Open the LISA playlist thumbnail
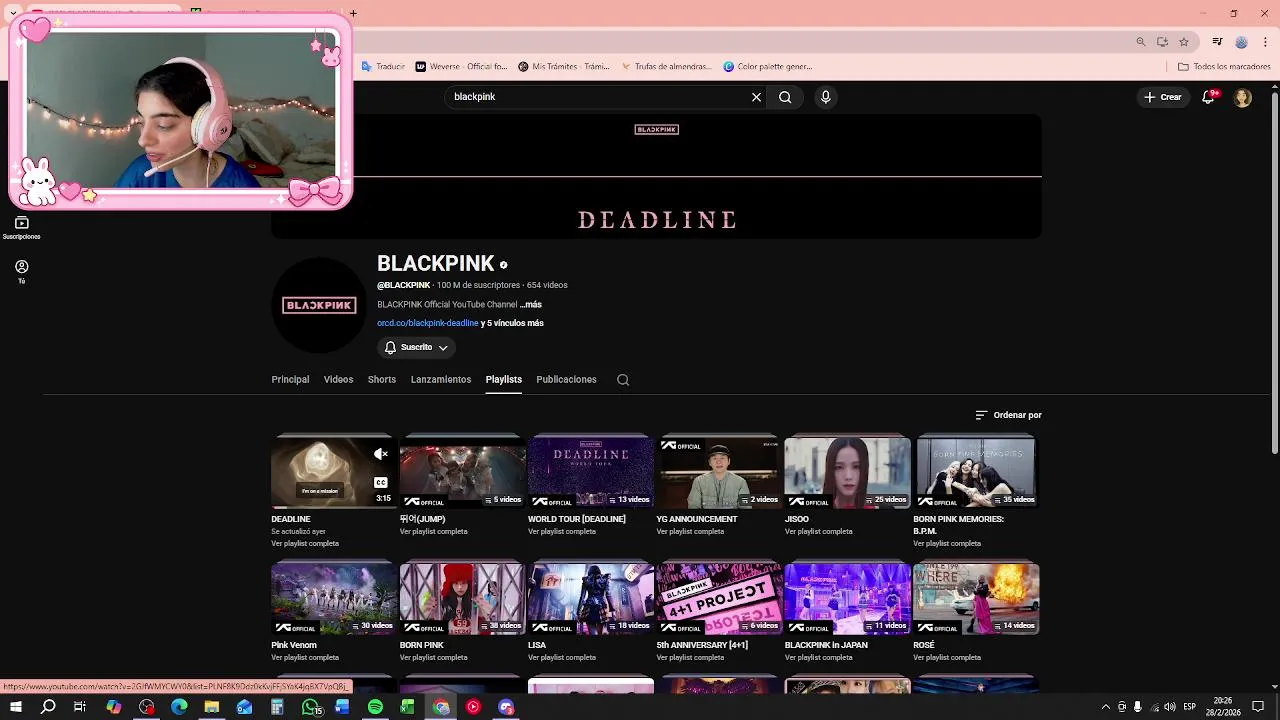Viewport: 1280px width, 720px height. tap(591, 598)
